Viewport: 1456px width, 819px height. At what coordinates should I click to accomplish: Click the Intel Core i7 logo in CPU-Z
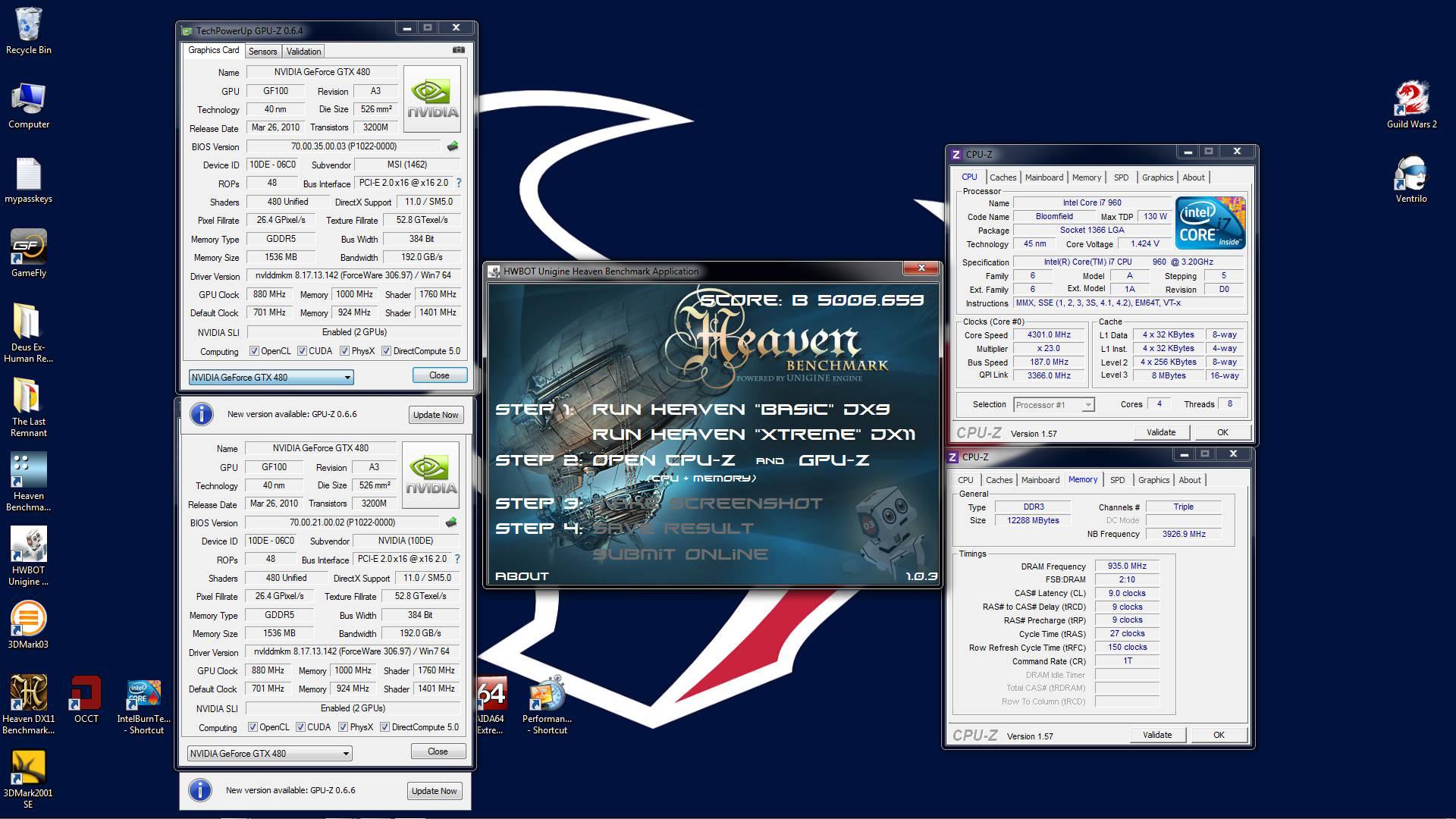(x=1210, y=223)
